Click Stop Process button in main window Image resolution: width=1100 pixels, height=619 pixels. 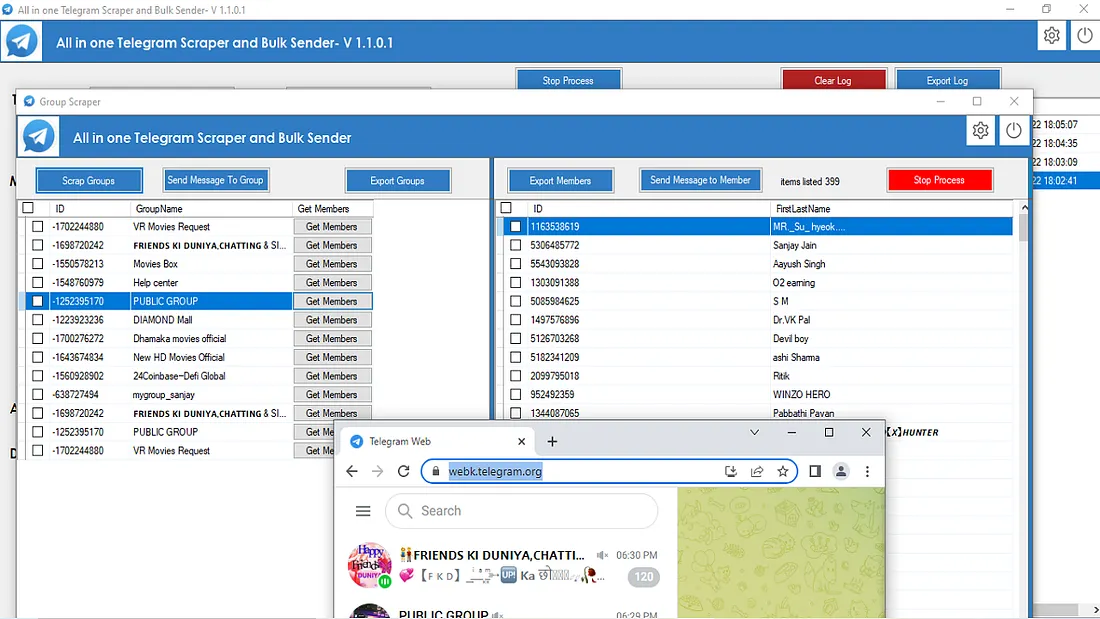point(568,79)
